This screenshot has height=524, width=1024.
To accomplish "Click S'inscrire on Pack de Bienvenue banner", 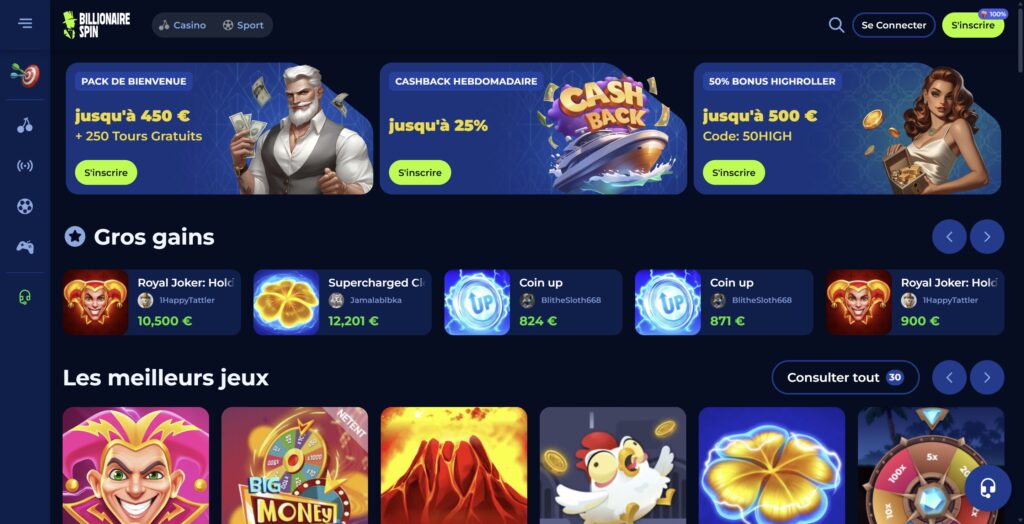I will (x=106, y=172).
